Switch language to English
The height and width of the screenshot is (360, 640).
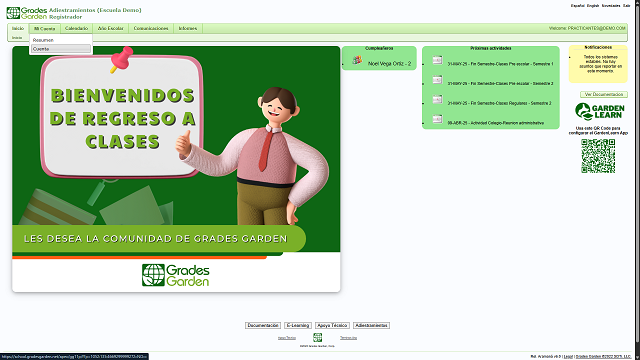tap(593, 6)
